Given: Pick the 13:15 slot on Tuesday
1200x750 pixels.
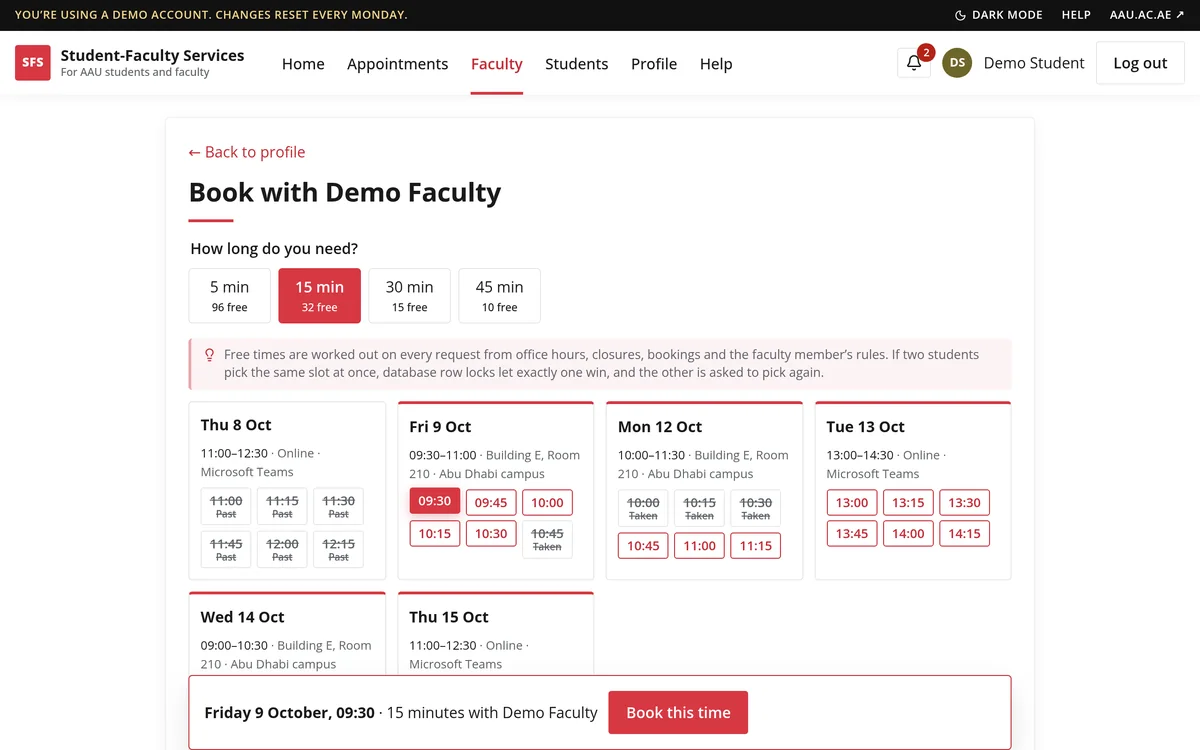Looking at the screenshot, I should (x=908, y=502).
